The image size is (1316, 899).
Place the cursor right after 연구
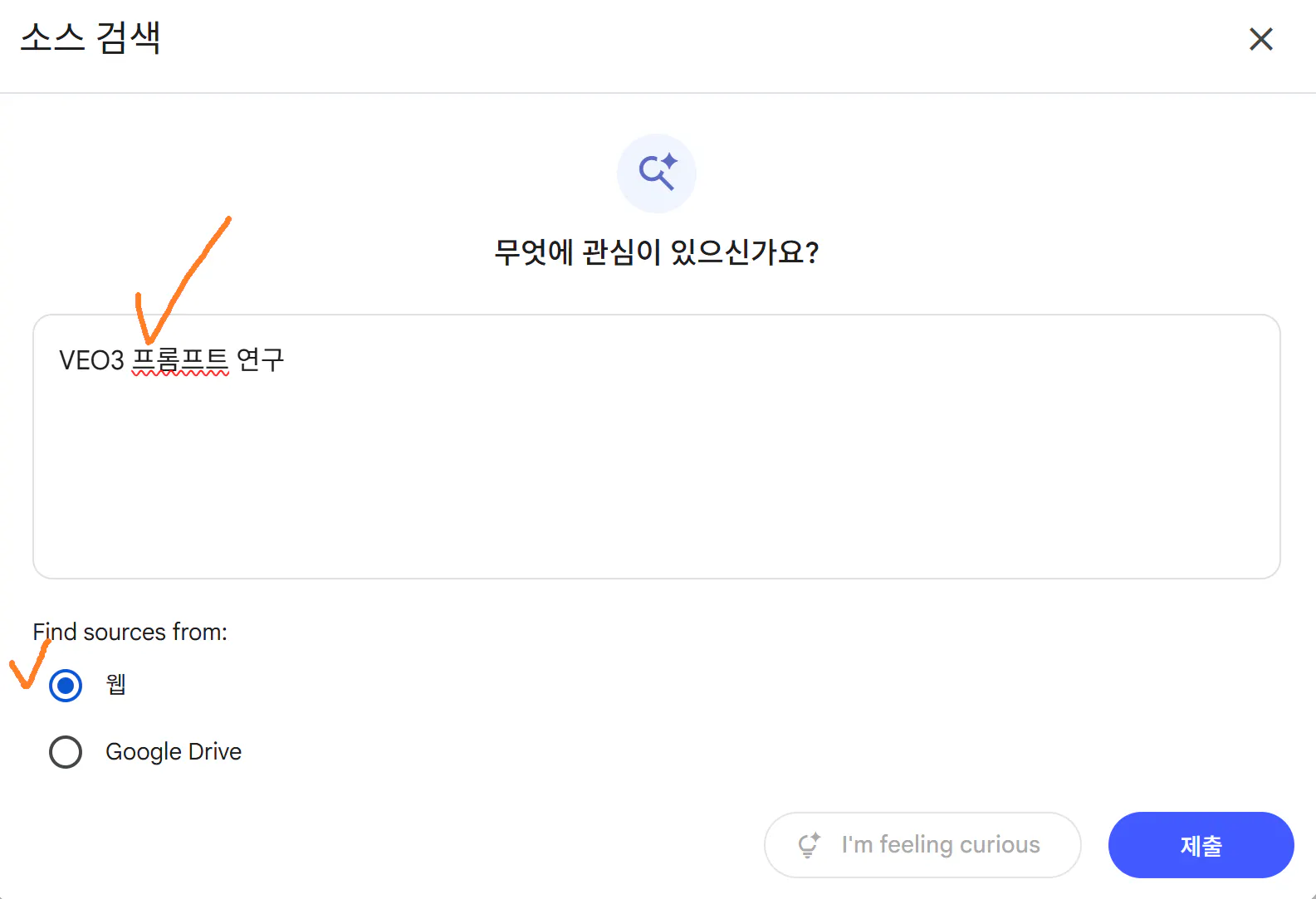[286, 360]
